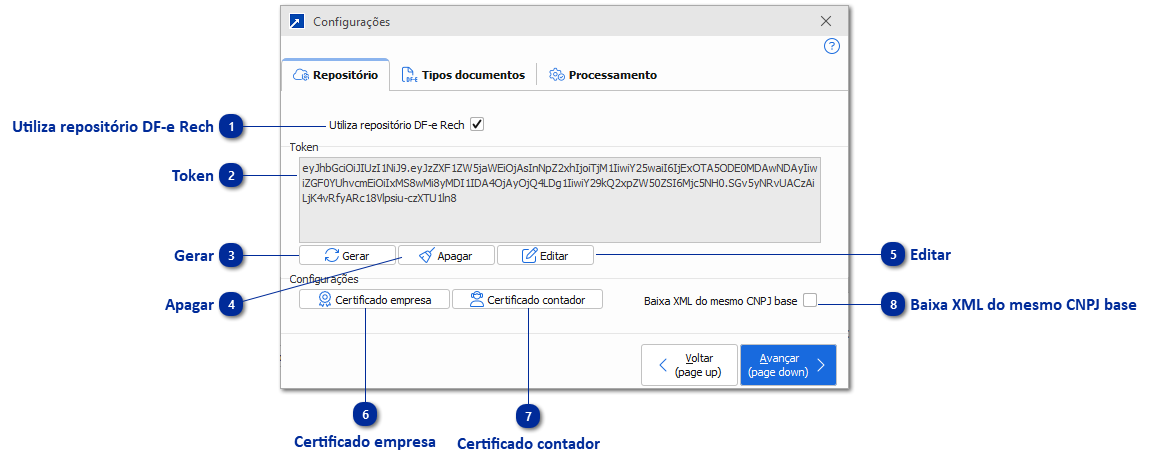
Task: Proceed with the Avançar button
Action: pos(788,365)
